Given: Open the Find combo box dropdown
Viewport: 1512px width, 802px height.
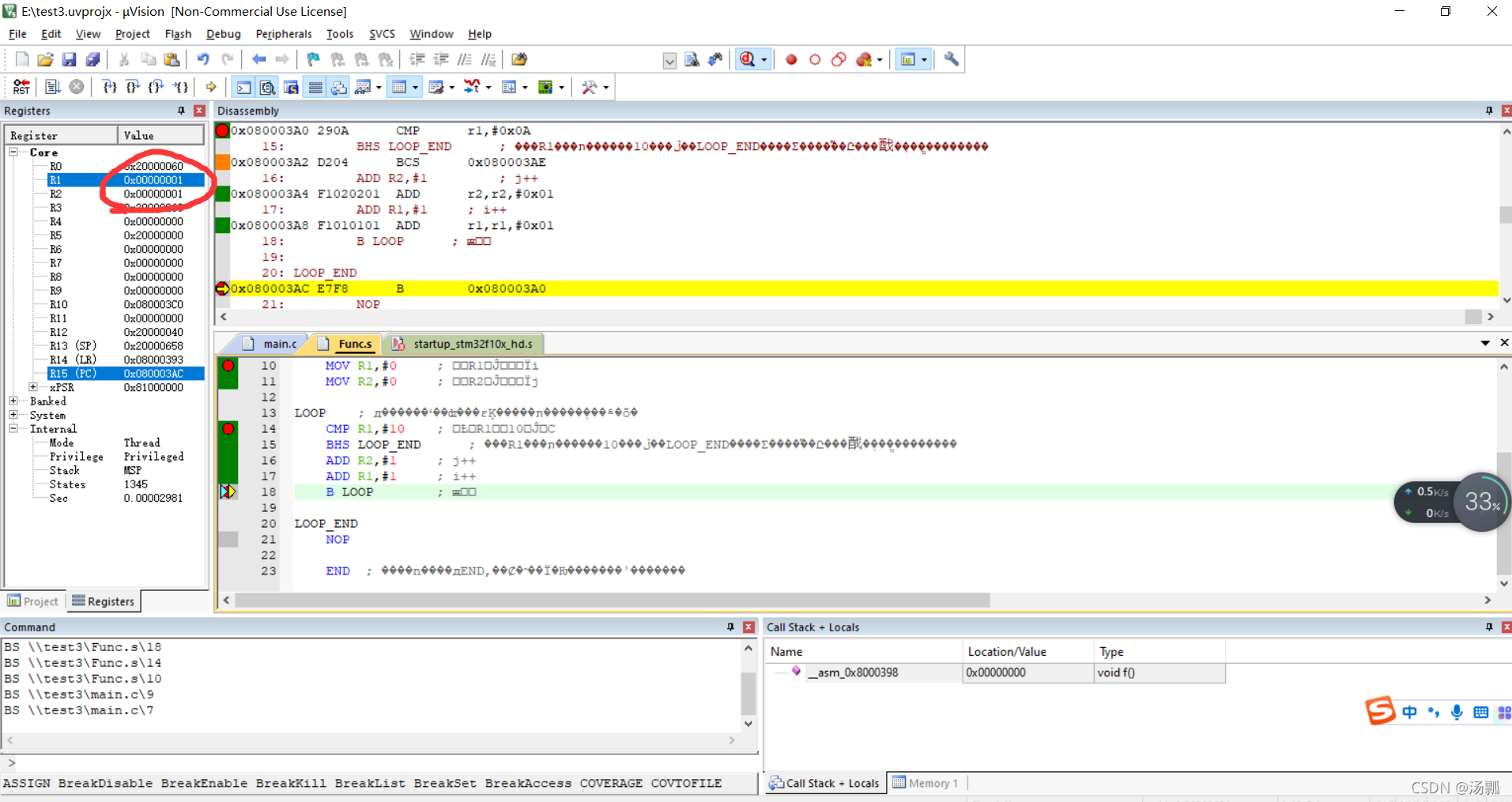Looking at the screenshot, I should pos(669,61).
